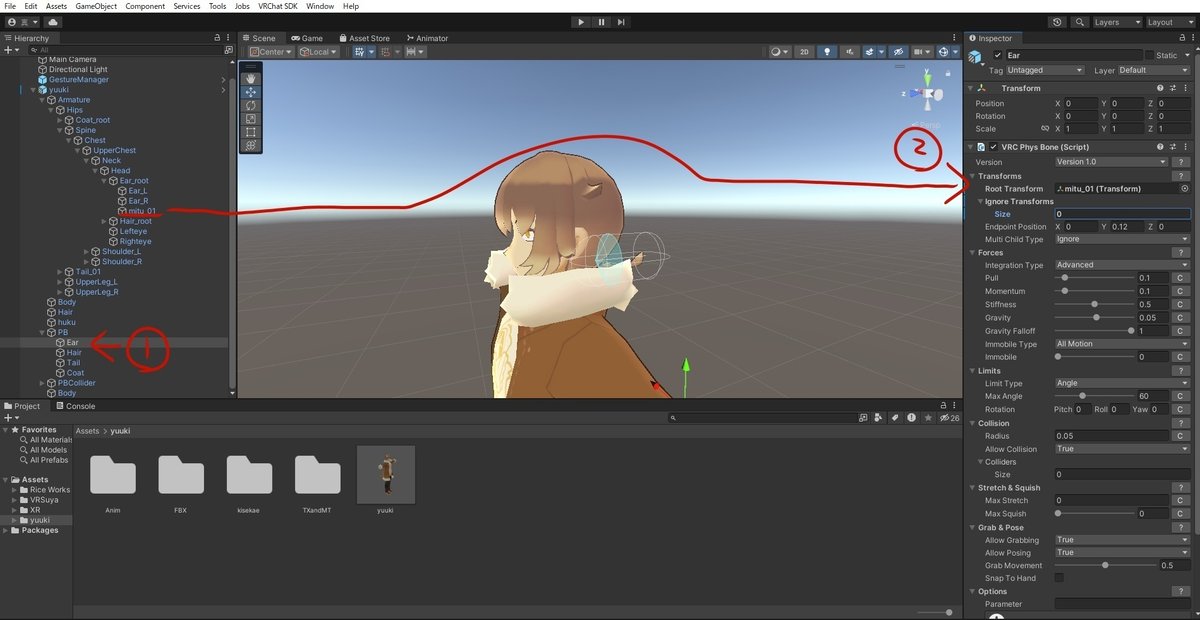Click the Transforms section help button
The image size is (1200, 620).
point(1180,176)
